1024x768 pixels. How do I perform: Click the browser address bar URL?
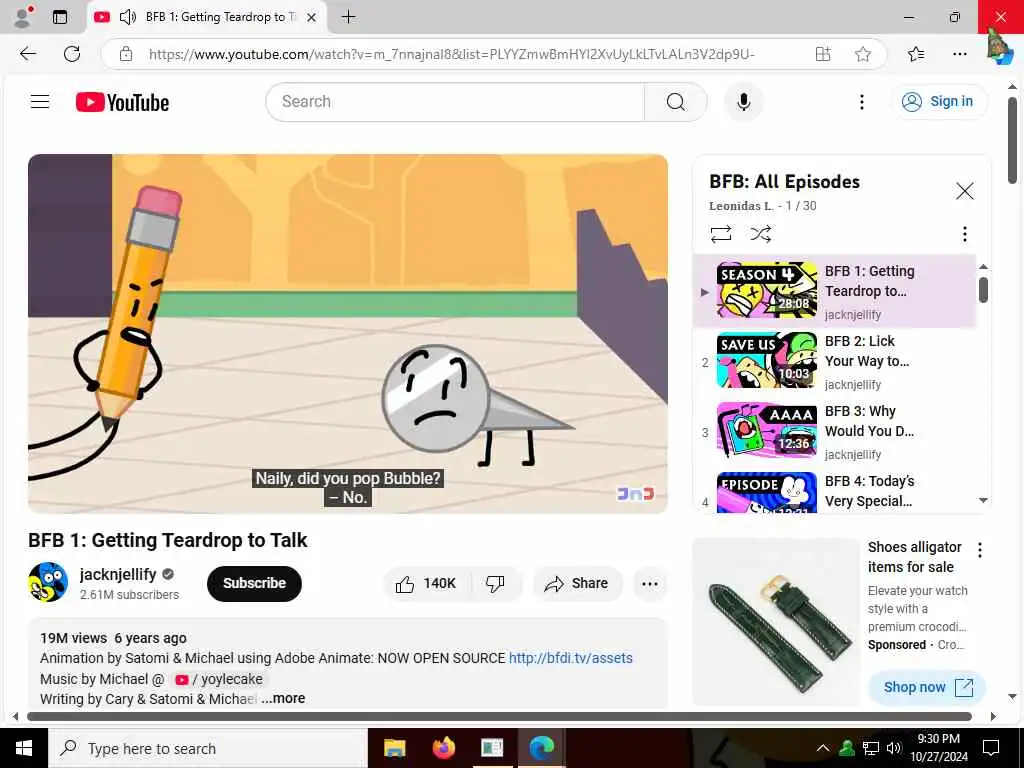point(451,54)
